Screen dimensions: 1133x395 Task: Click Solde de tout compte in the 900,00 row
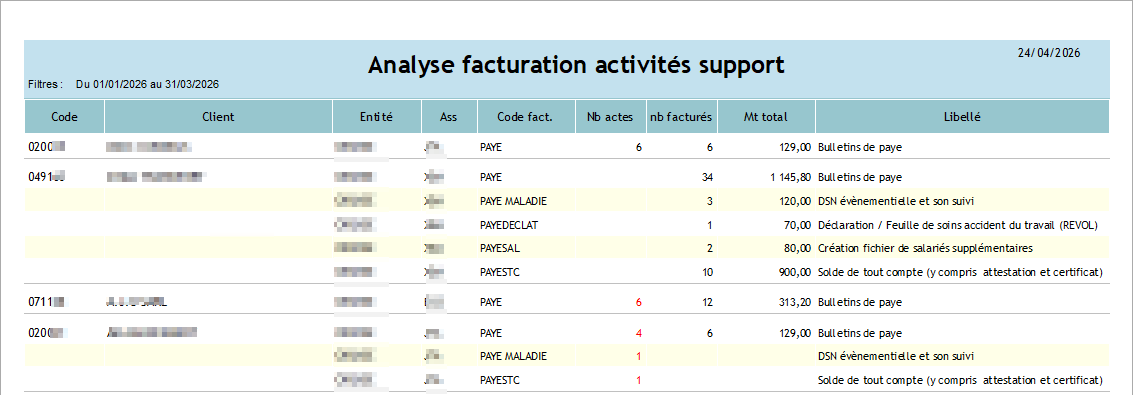click(960, 272)
